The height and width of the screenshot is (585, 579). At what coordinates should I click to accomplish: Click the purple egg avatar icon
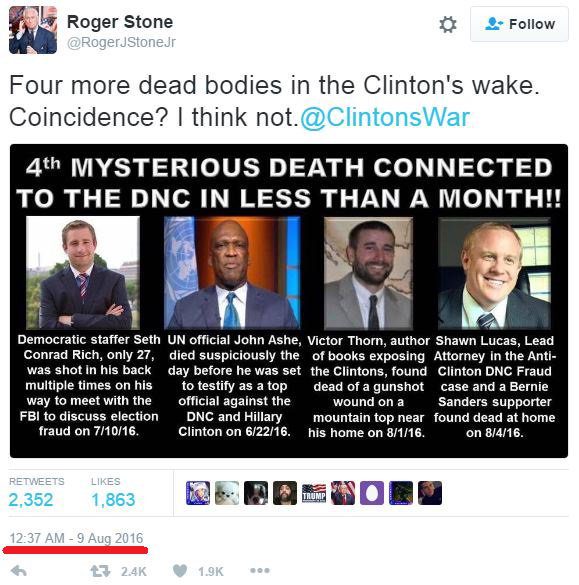[372, 493]
